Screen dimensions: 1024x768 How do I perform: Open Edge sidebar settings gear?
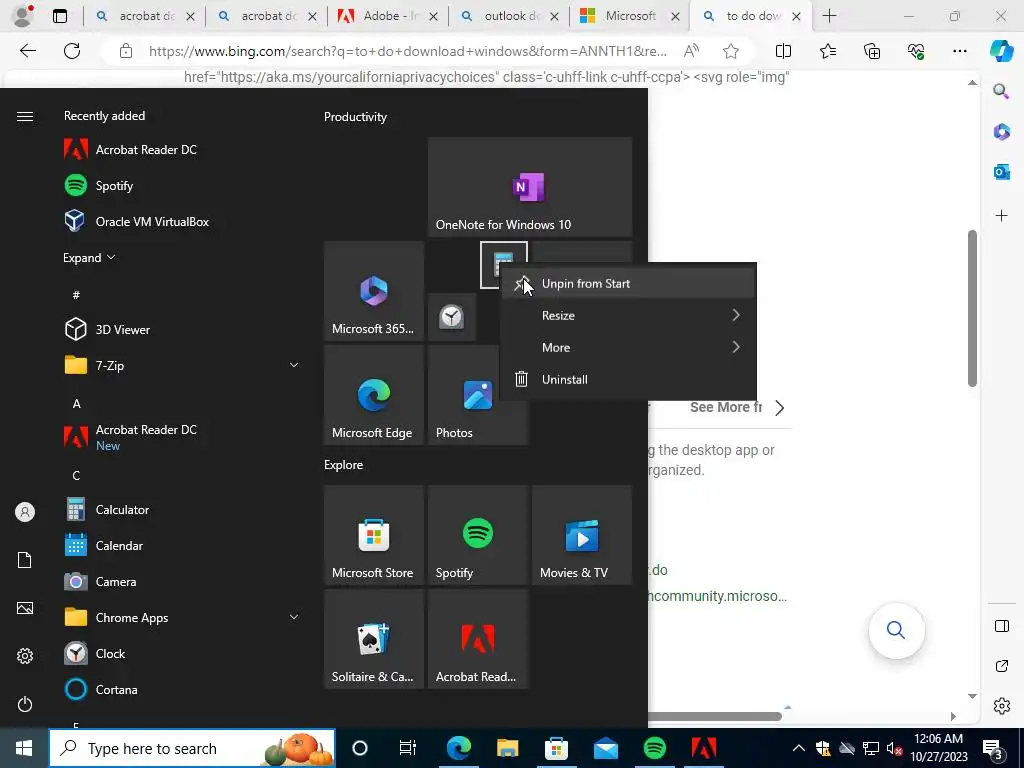(x=1001, y=706)
